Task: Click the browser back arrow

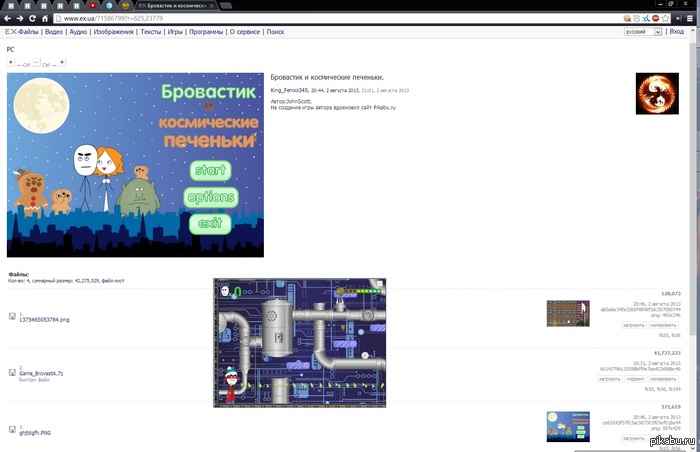Action: (7, 19)
